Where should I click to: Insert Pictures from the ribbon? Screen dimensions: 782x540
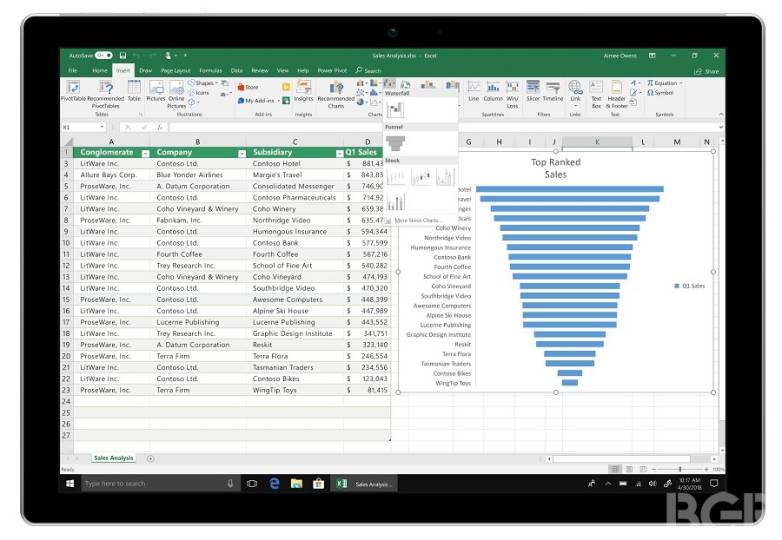point(156,91)
